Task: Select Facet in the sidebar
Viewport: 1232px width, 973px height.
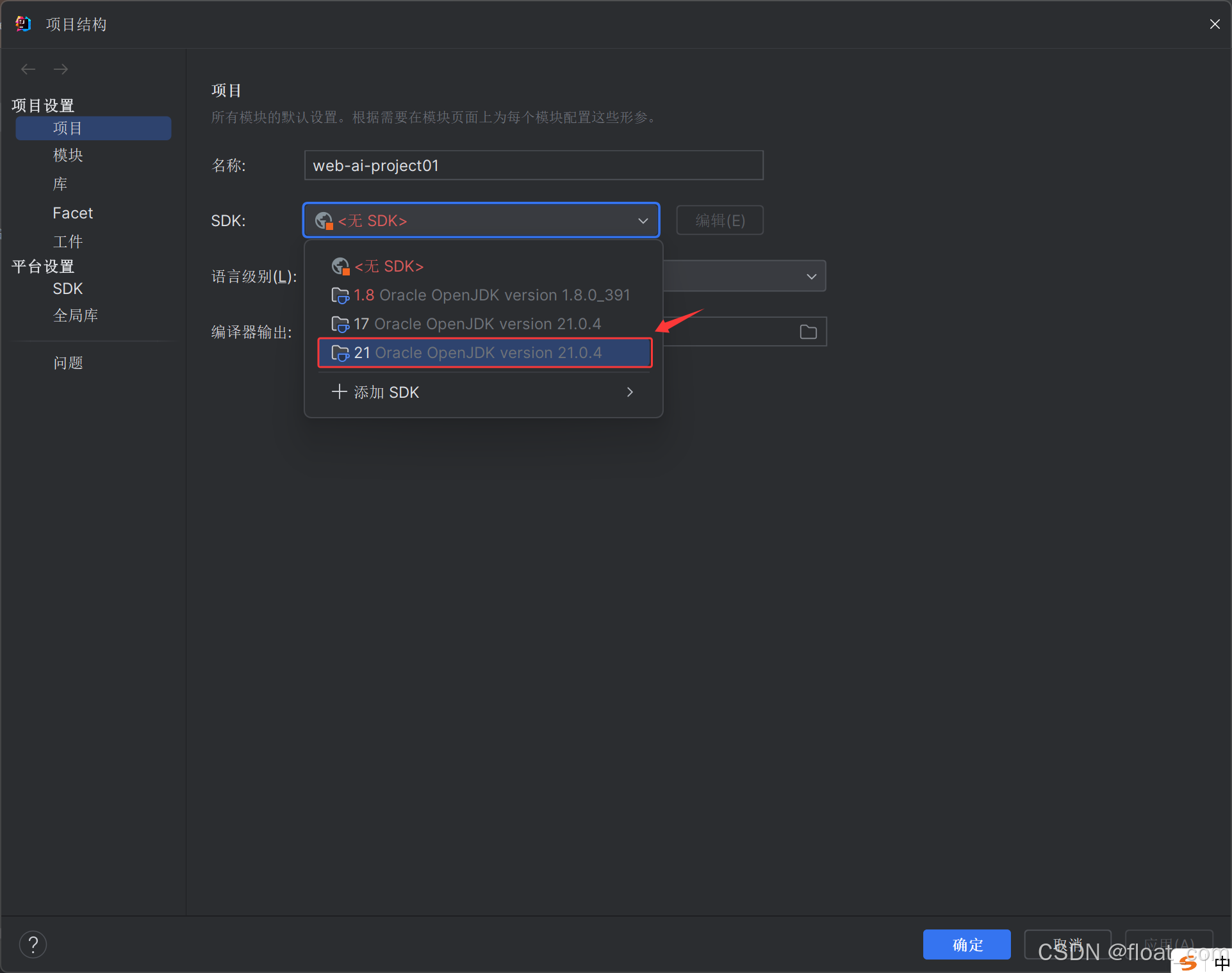Action: point(72,213)
